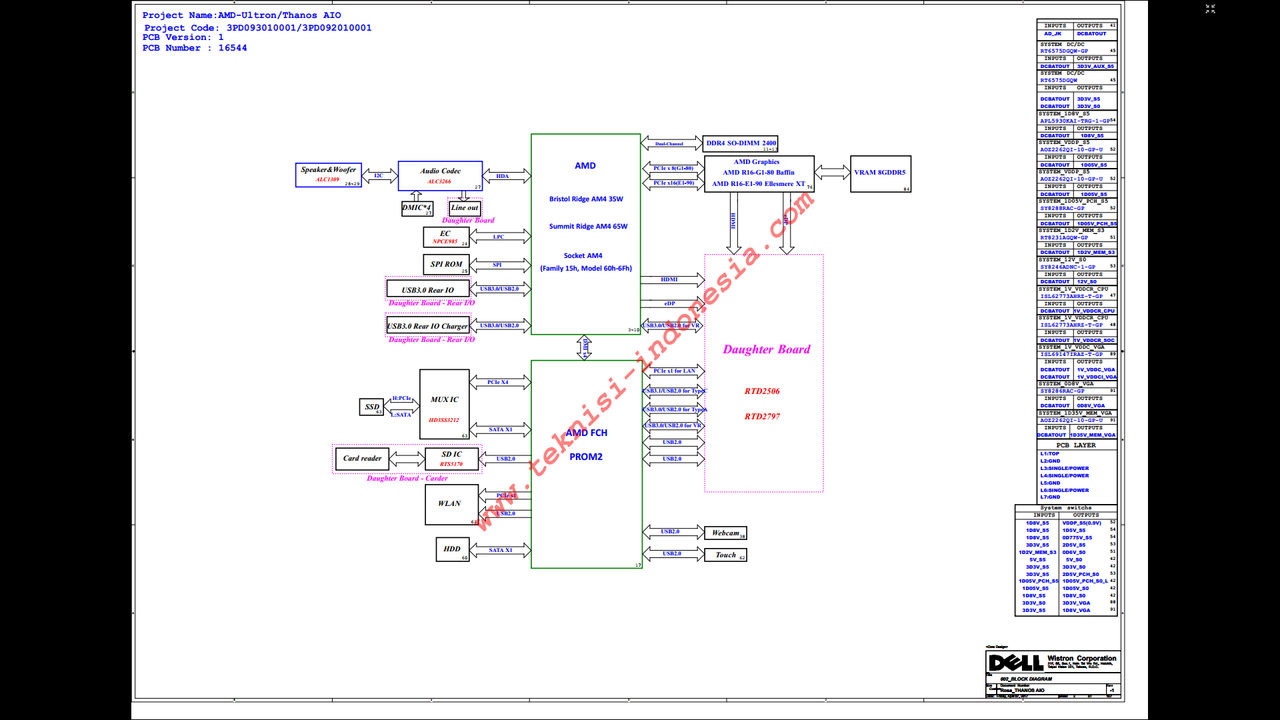1280x720 pixels.
Task: Click the HDA bus label
Action: (502, 176)
